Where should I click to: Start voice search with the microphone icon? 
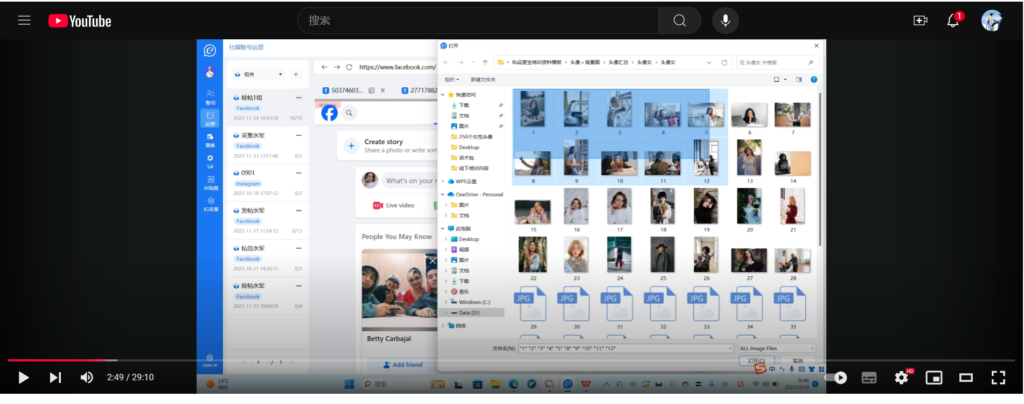pos(727,20)
